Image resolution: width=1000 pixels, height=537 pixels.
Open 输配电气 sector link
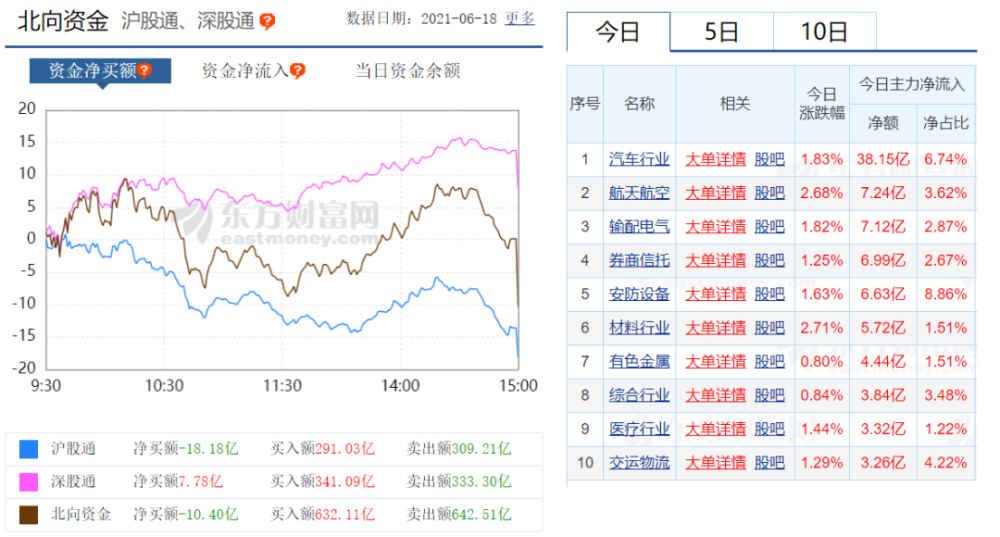[x=639, y=226]
